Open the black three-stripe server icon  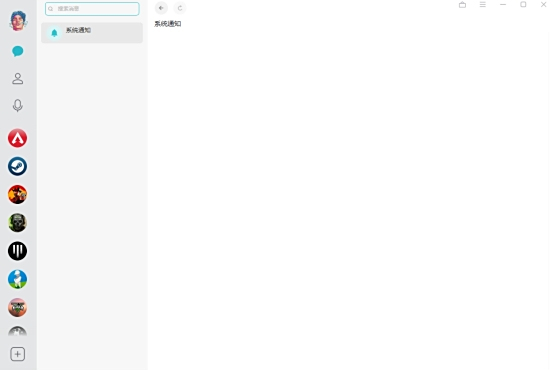pyautogui.click(x=17, y=251)
